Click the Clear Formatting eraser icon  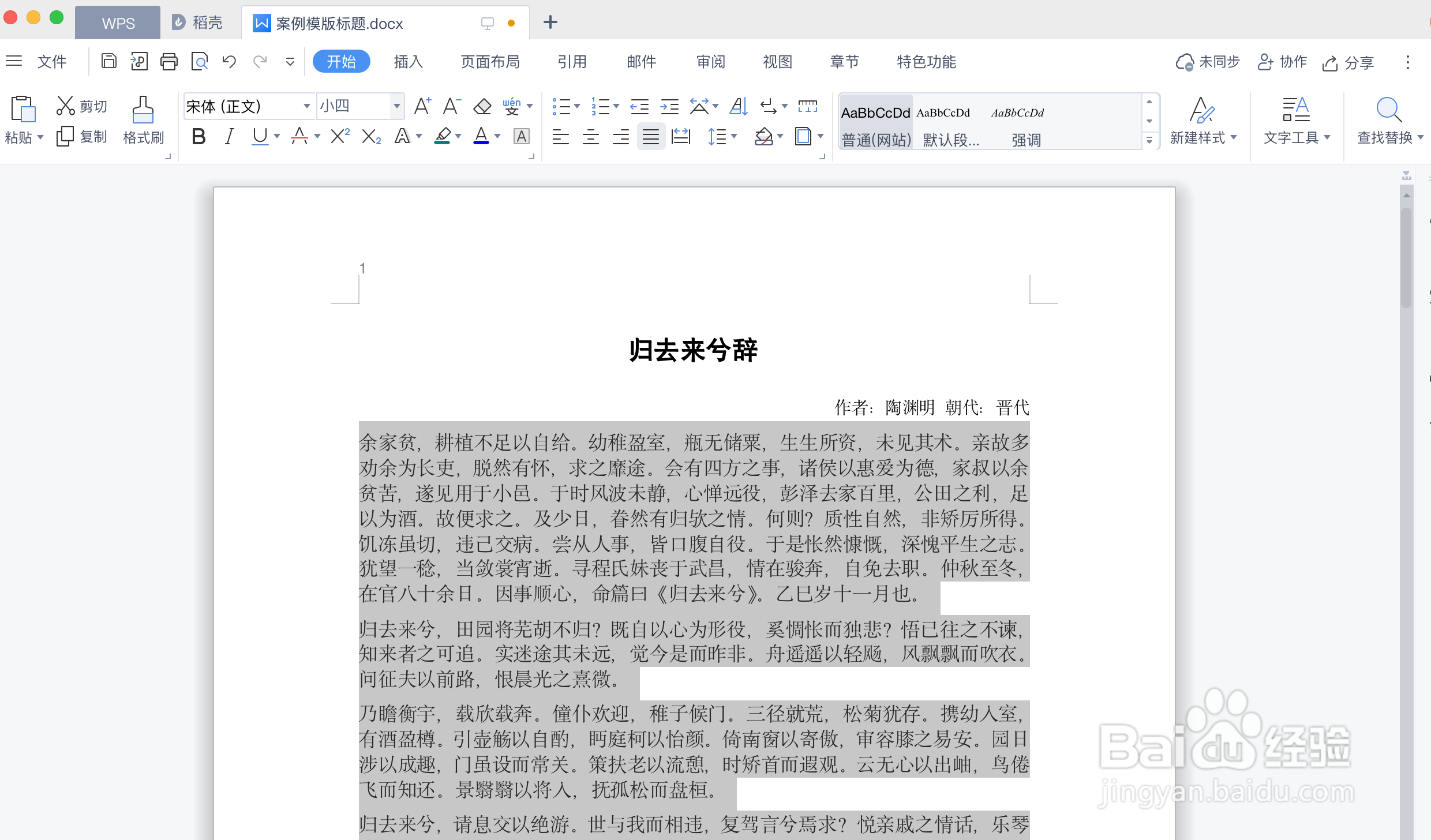pos(482,106)
